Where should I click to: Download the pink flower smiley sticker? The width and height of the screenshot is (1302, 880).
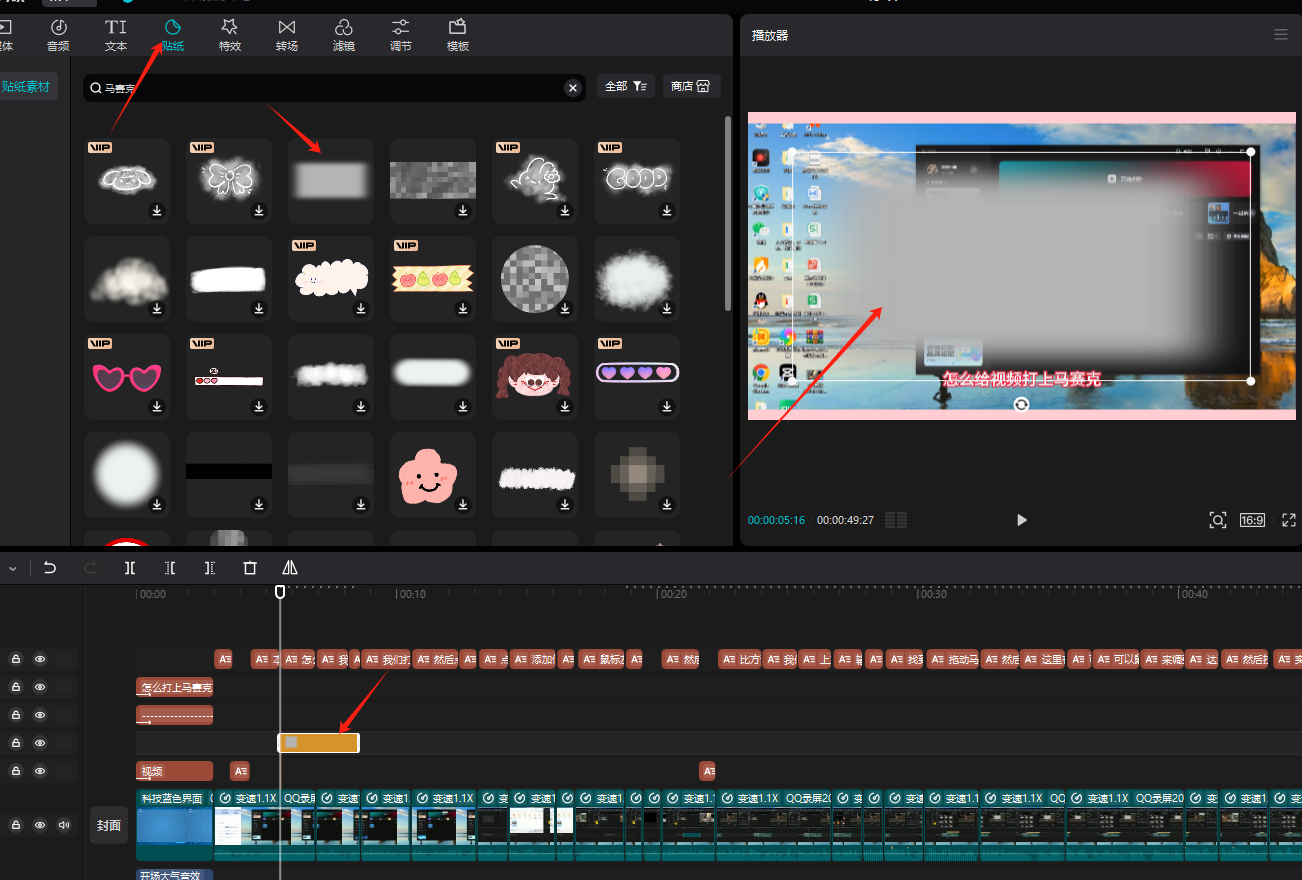point(463,505)
